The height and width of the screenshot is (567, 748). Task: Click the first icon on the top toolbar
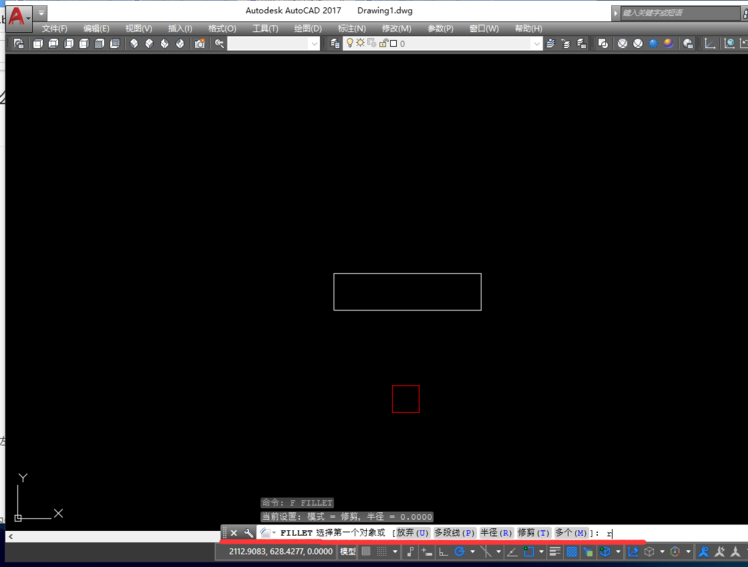(x=20, y=44)
